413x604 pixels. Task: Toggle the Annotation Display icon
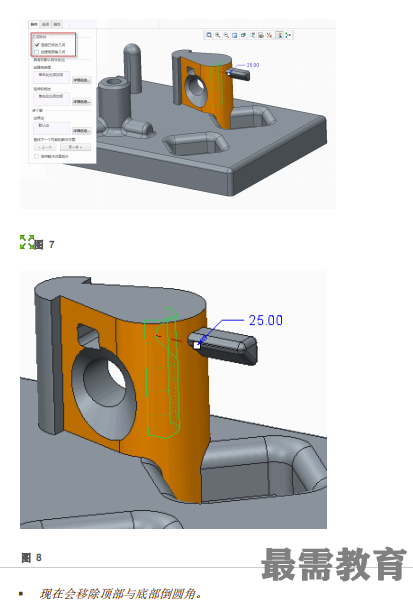(279, 35)
